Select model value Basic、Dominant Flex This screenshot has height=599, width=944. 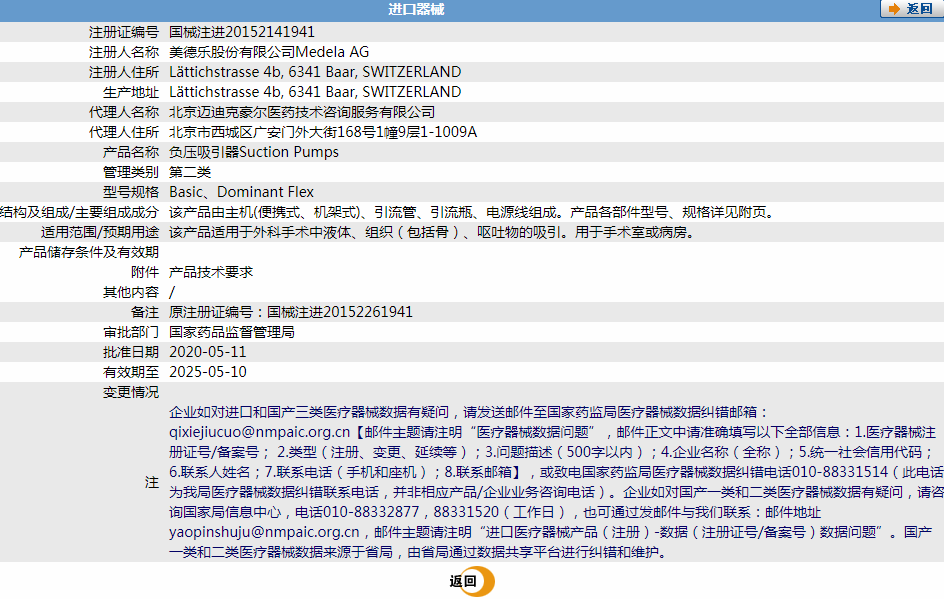[x=241, y=192]
